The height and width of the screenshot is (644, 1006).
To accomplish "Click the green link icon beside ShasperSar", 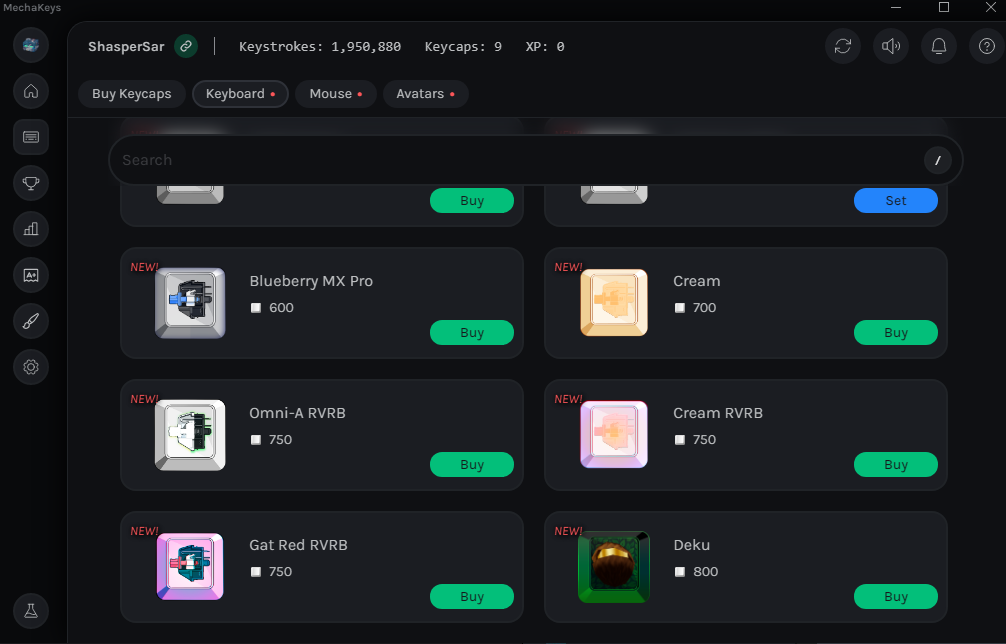I will coord(186,46).
